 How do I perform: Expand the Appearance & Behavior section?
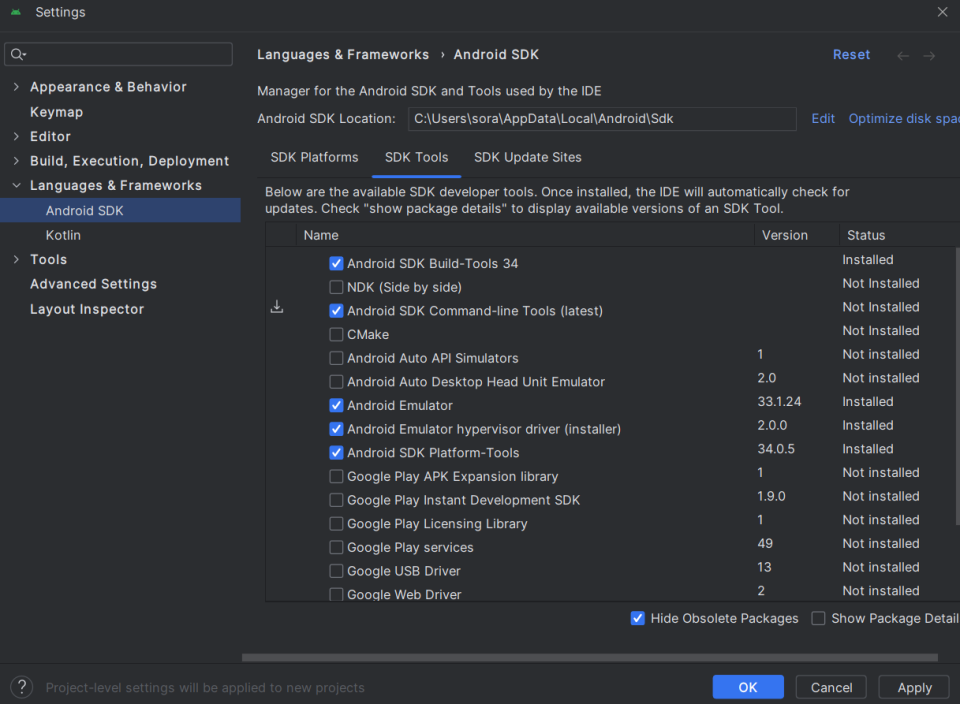(17, 87)
